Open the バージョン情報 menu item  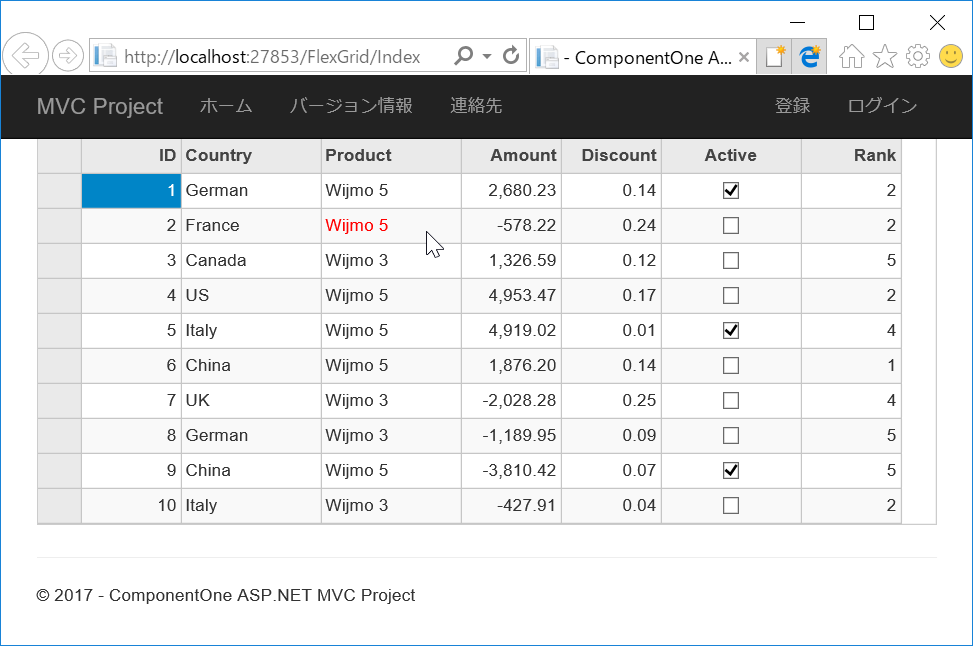coord(351,105)
